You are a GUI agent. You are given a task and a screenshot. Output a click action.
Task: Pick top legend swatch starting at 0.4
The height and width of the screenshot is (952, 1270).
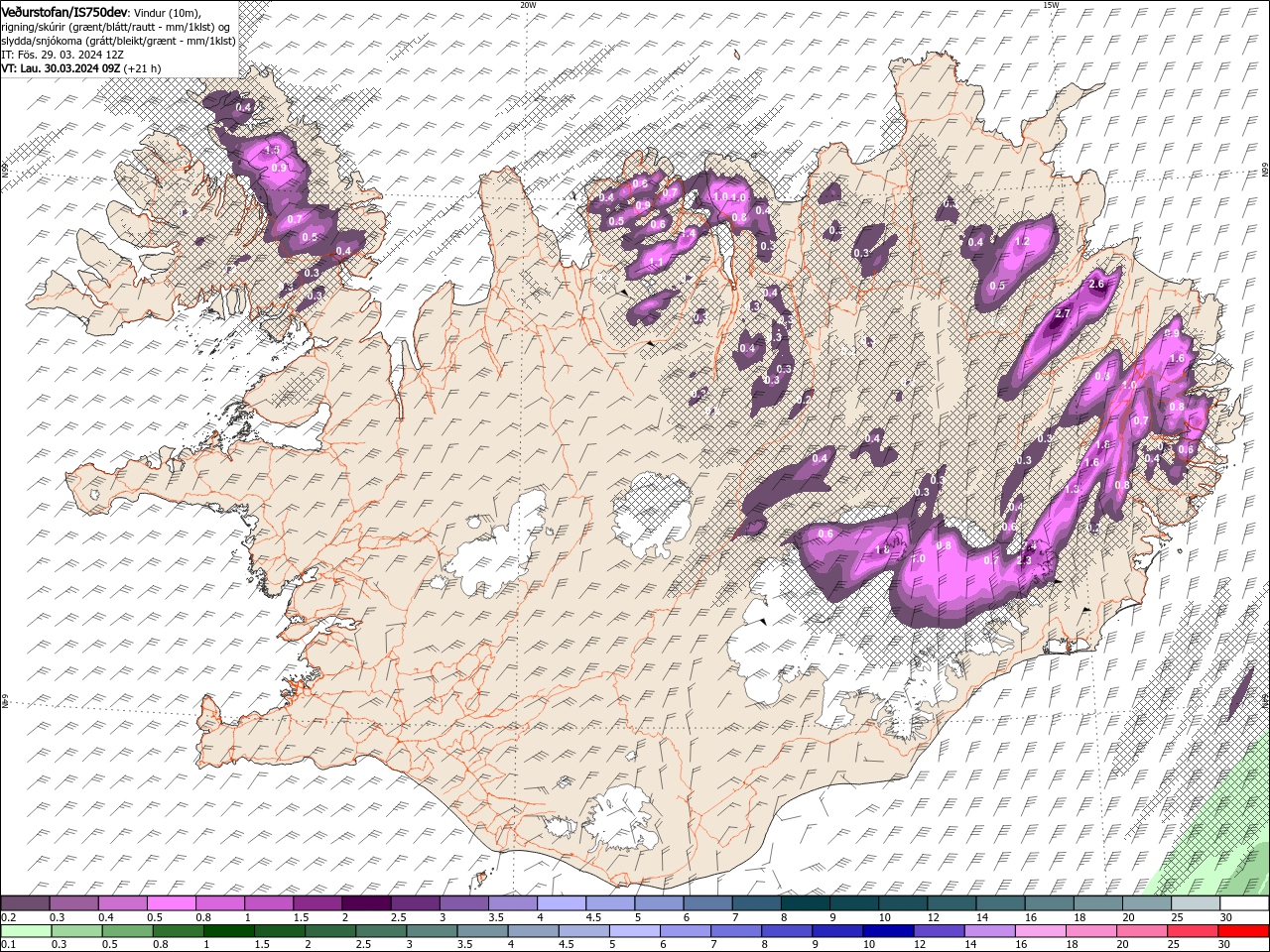[x=122, y=903]
